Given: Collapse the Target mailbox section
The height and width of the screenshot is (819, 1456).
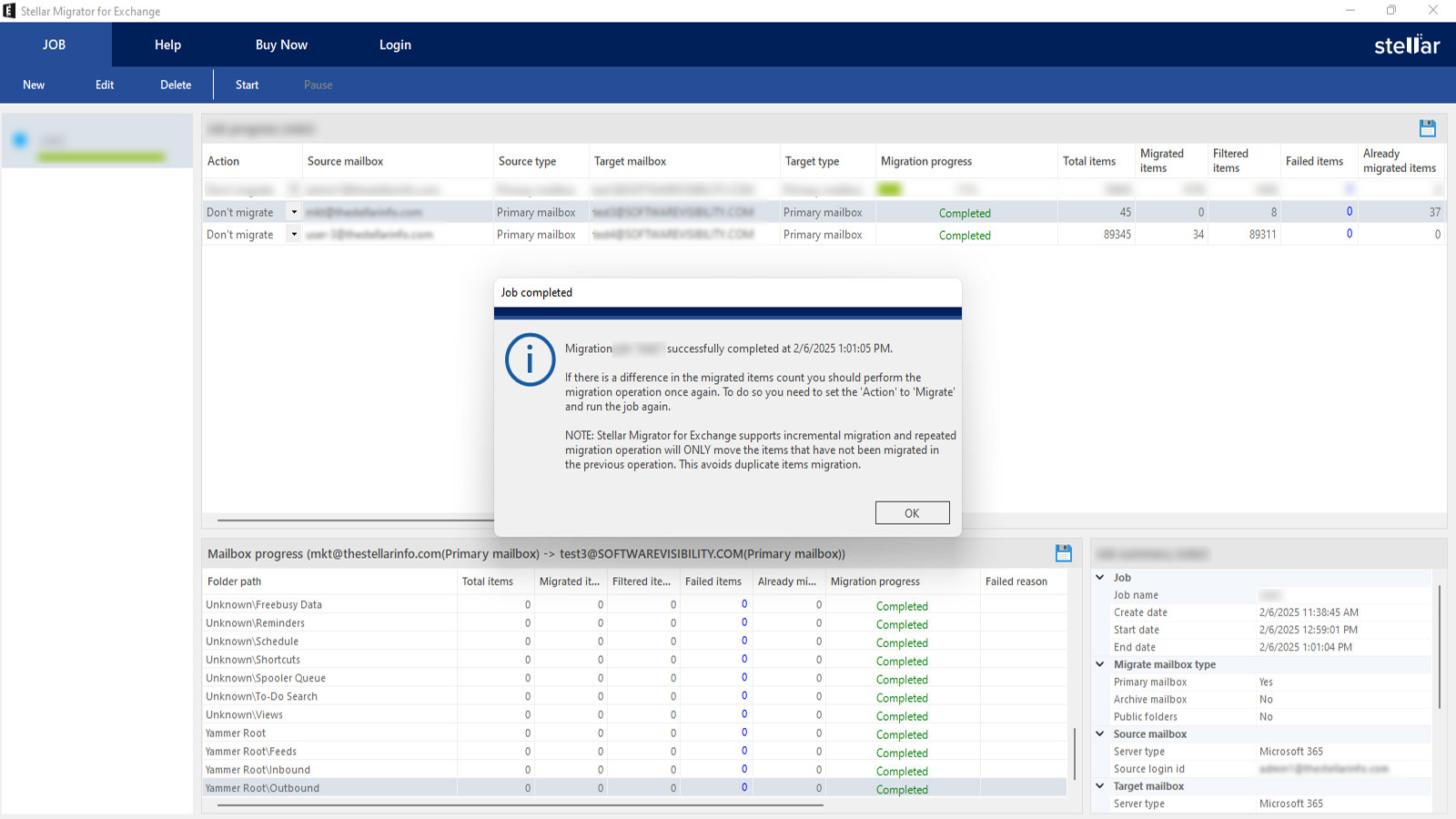Looking at the screenshot, I should point(1100,786).
